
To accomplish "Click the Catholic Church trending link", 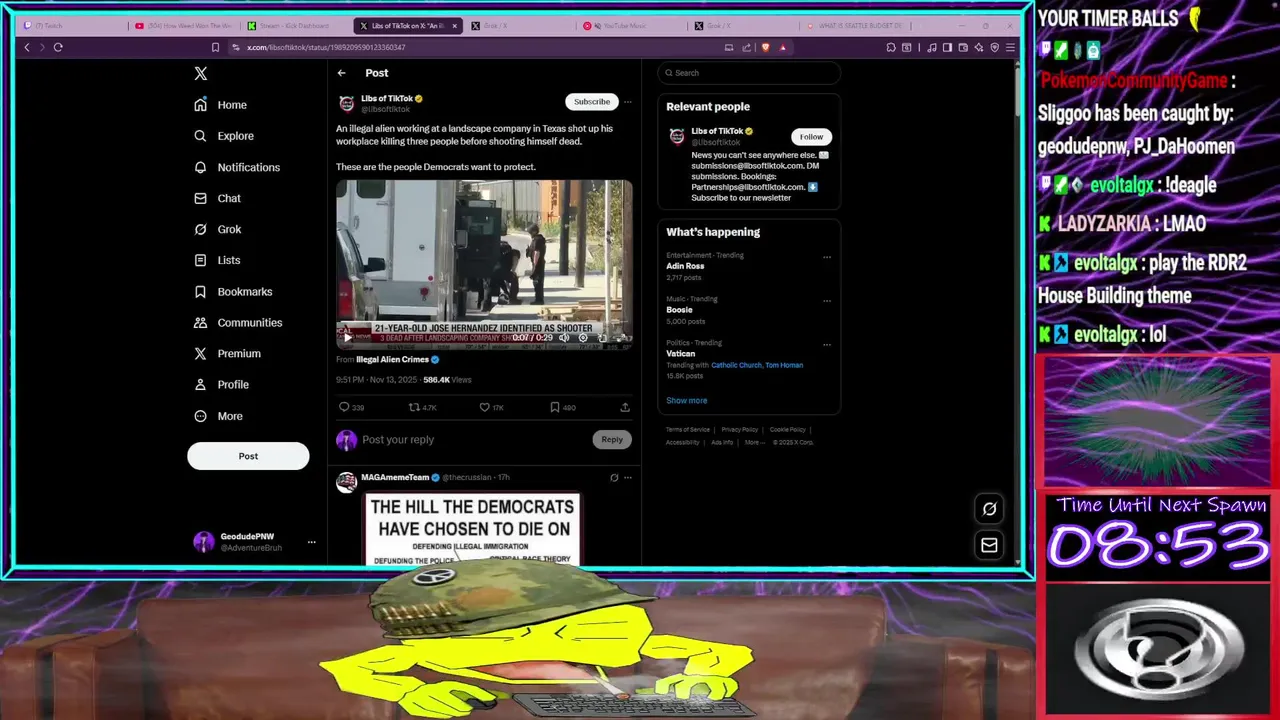I will pos(736,365).
